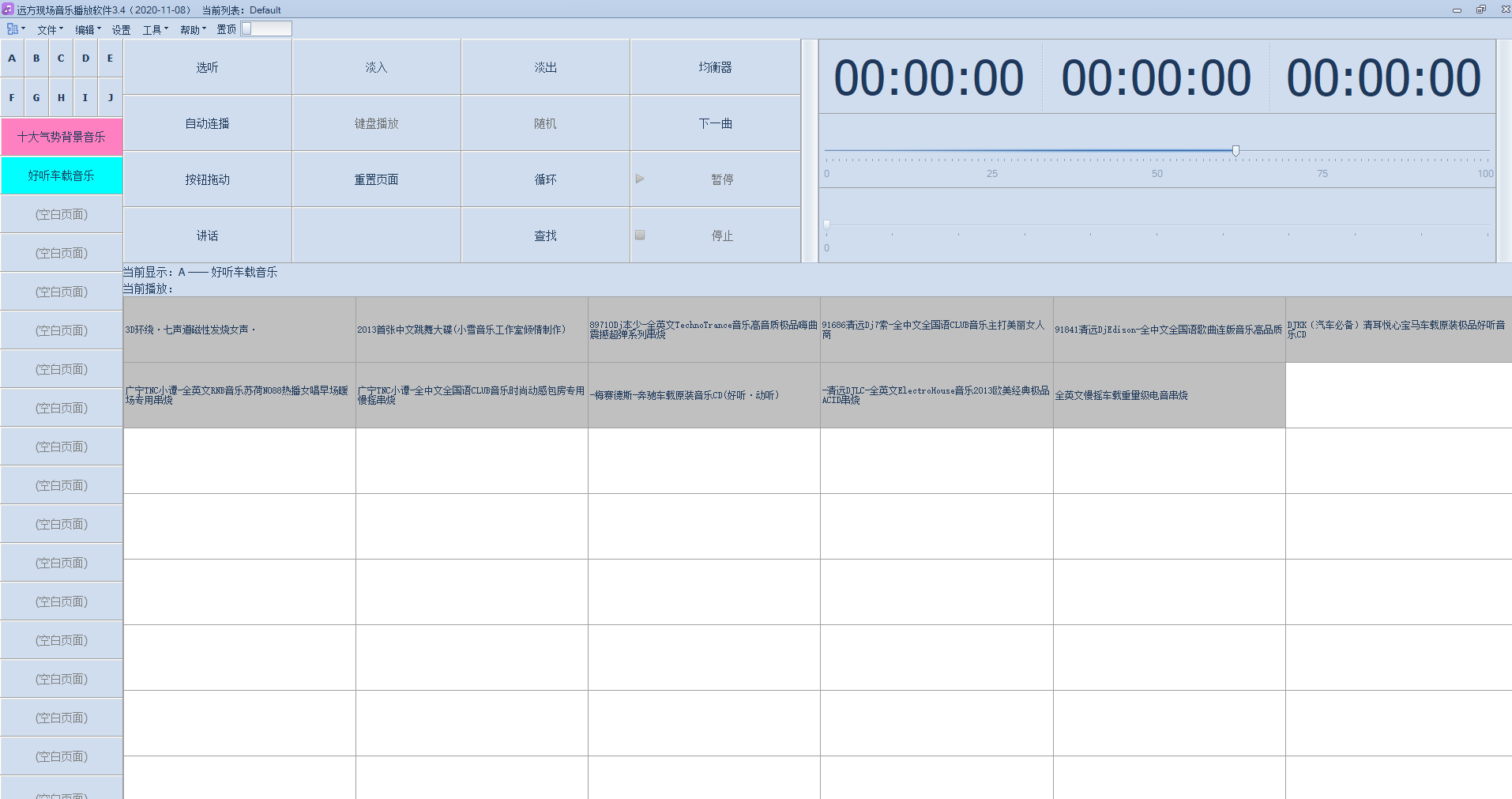Image resolution: width=1512 pixels, height=799 pixels.
Task: Click the 暂停 pause button
Action: (716, 179)
